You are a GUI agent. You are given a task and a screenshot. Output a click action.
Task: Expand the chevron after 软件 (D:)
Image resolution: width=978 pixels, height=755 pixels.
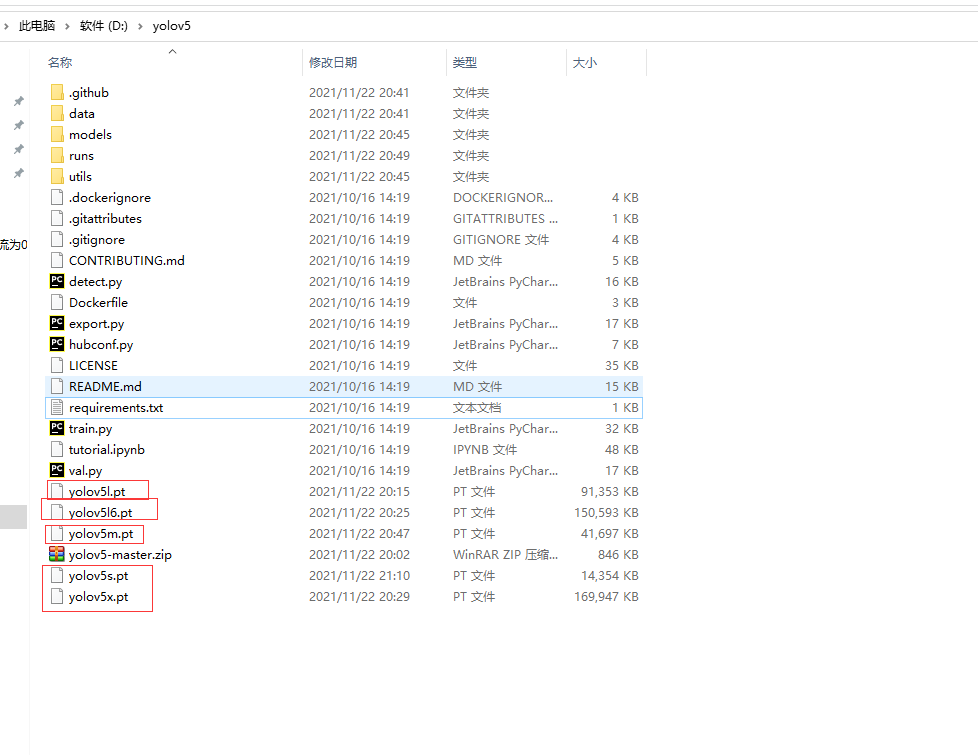[x=140, y=26]
